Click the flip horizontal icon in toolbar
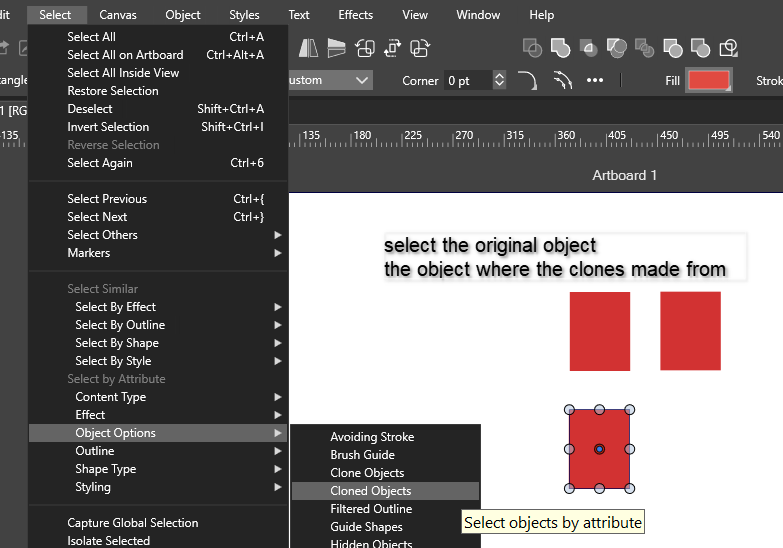783x548 pixels. (308, 48)
